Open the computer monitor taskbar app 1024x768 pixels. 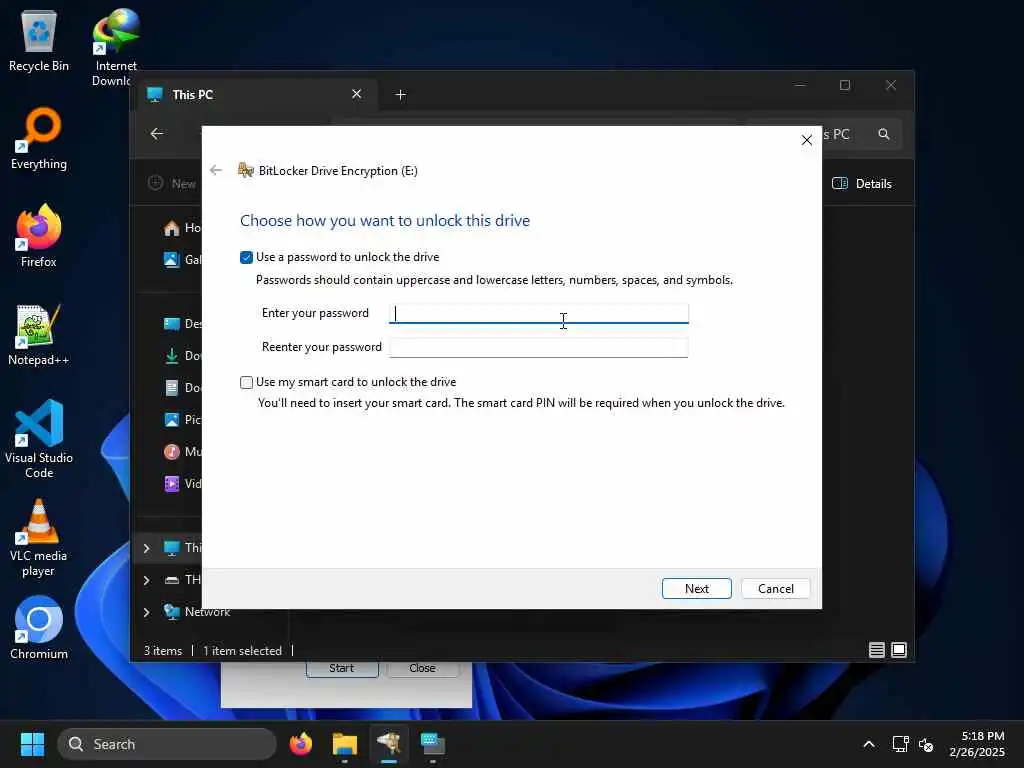point(432,744)
